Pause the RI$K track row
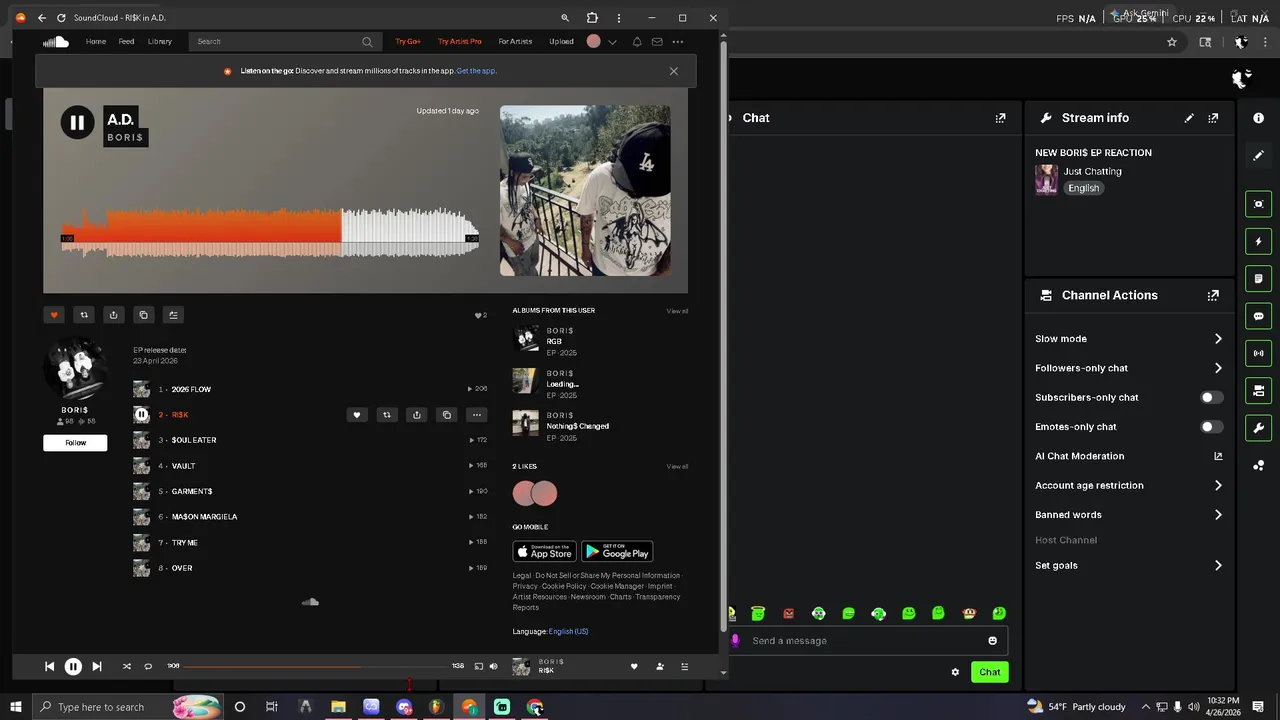The image size is (1280, 720). click(x=141, y=415)
